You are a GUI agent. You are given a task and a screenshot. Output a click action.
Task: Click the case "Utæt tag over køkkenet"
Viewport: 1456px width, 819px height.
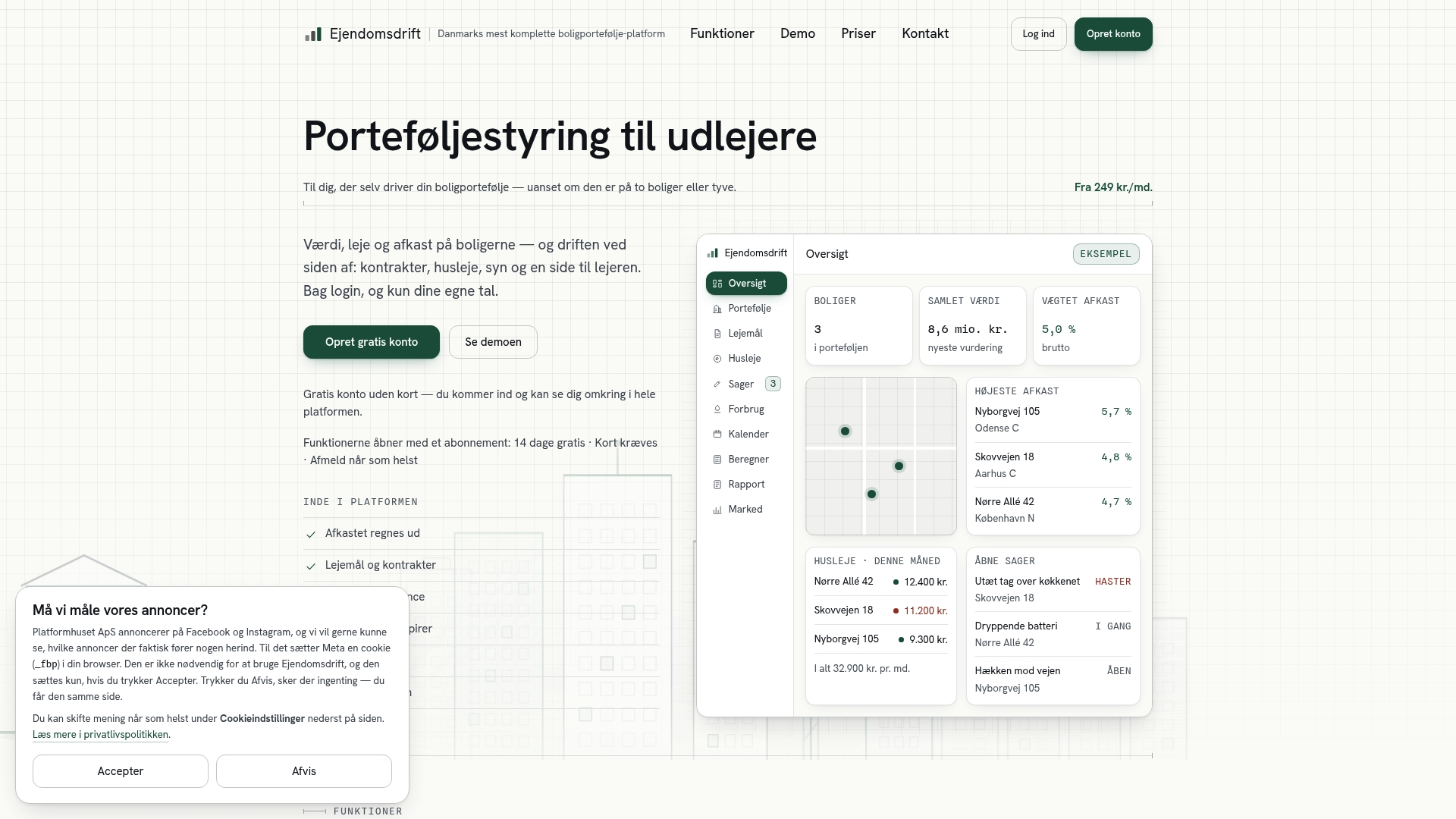point(1028,582)
